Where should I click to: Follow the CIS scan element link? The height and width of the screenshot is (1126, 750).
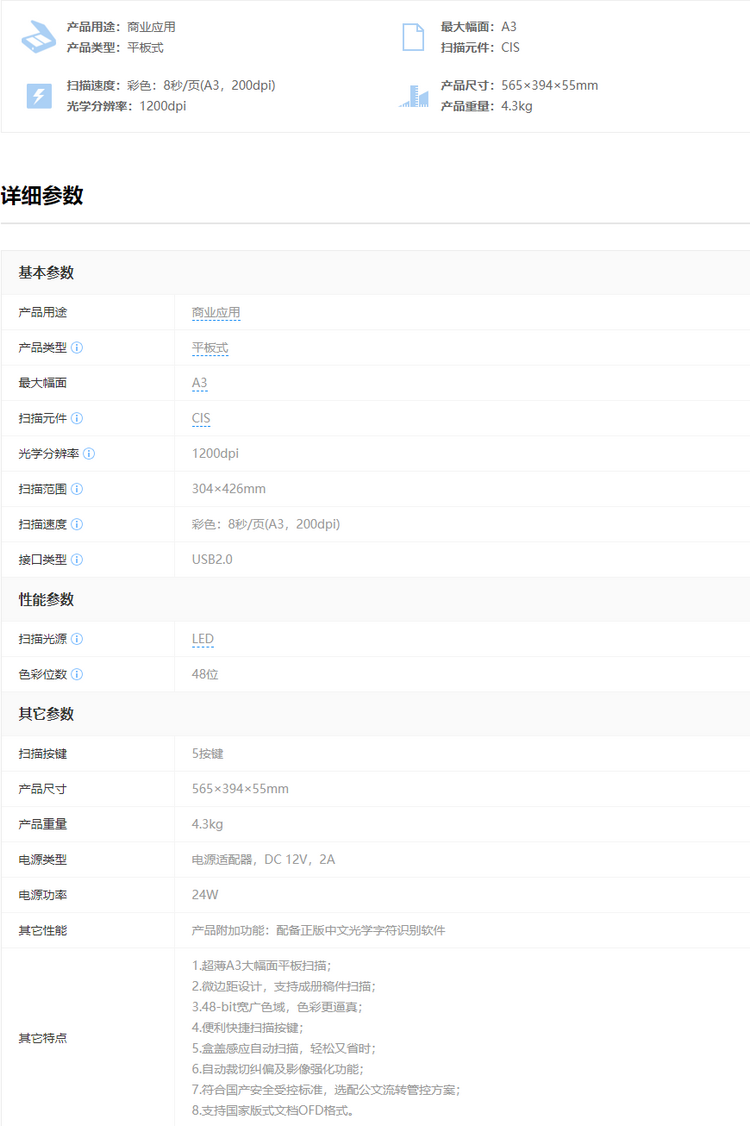[201, 418]
